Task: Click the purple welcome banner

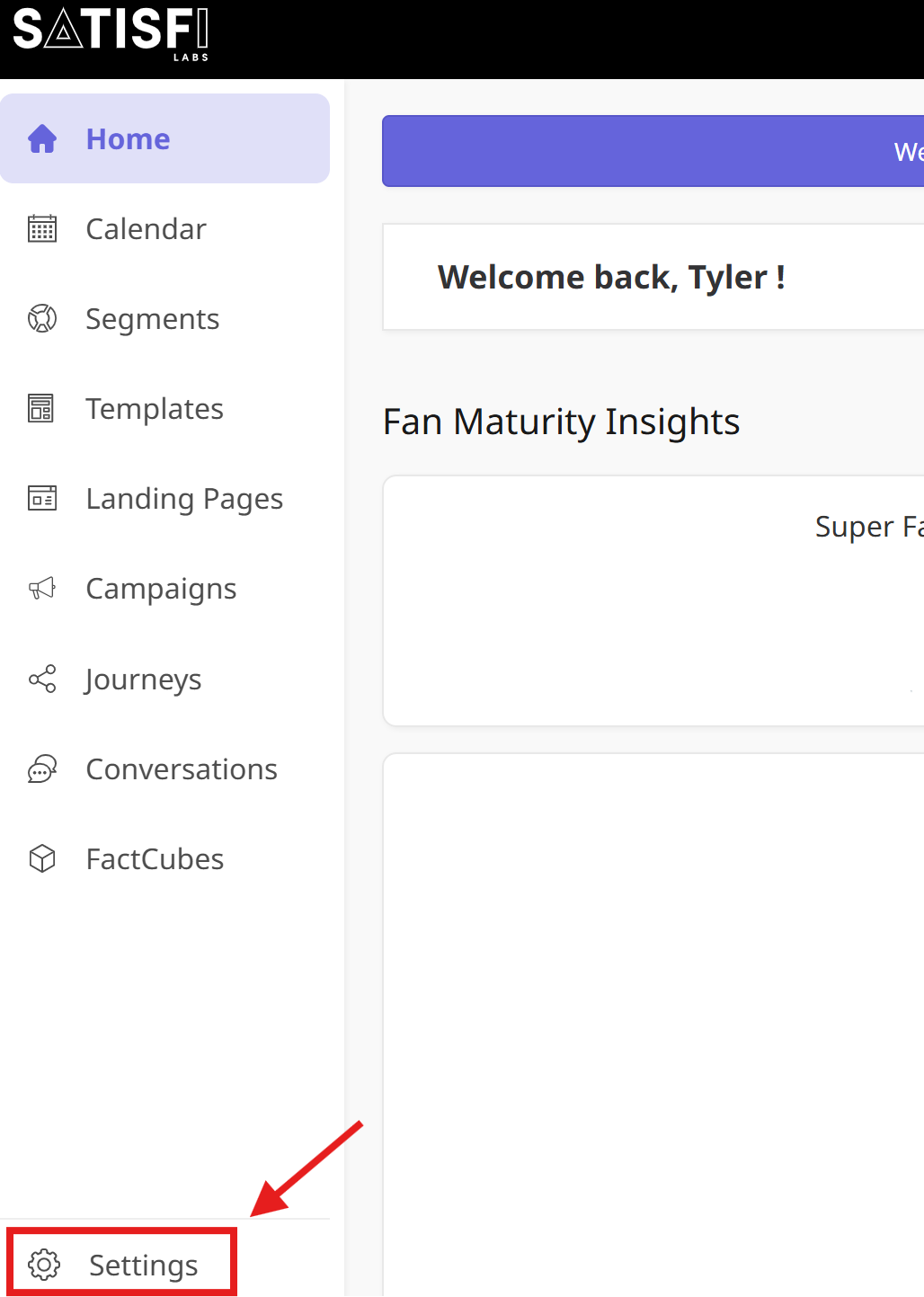Action: [x=653, y=151]
